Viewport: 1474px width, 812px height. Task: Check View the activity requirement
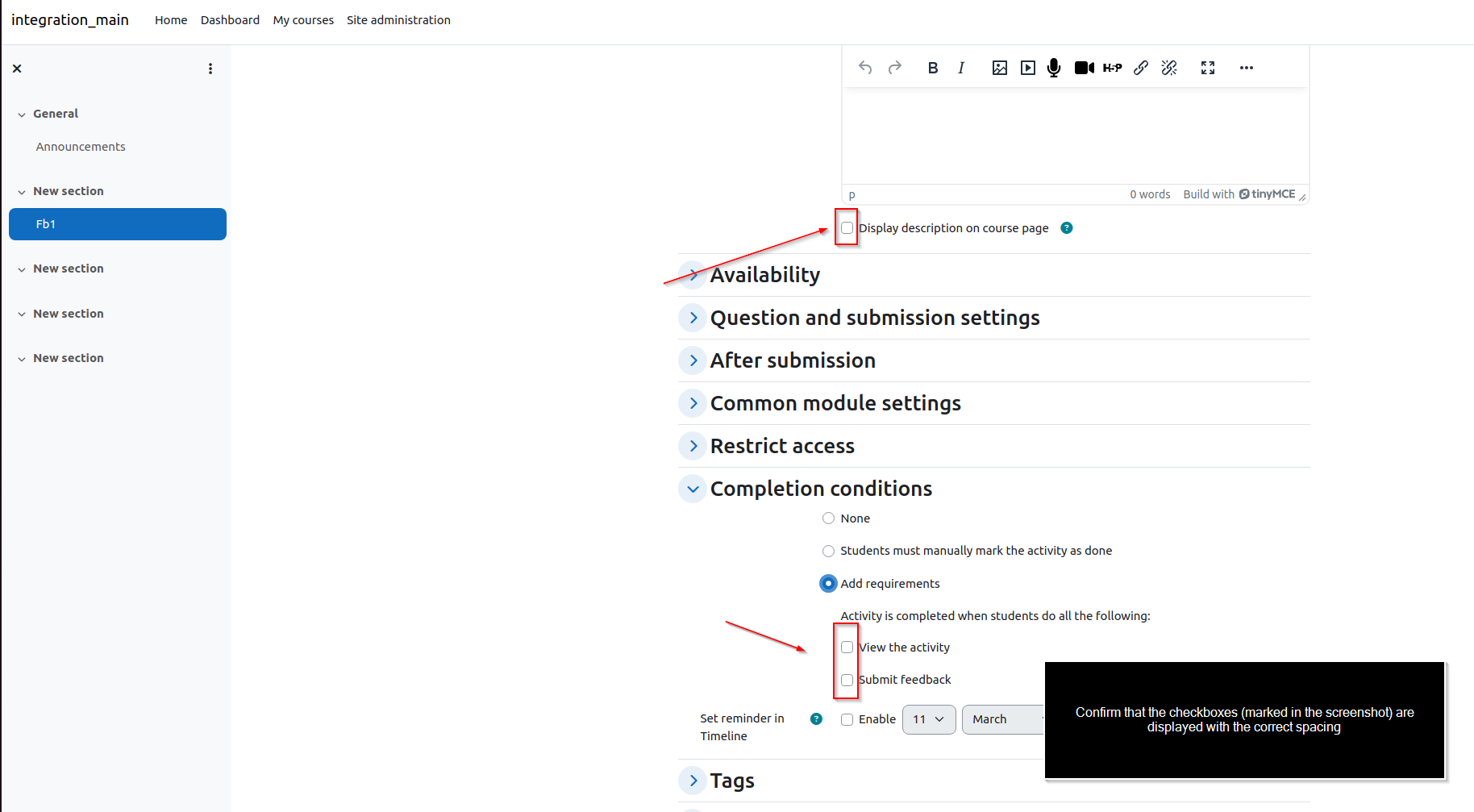(x=847, y=648)
